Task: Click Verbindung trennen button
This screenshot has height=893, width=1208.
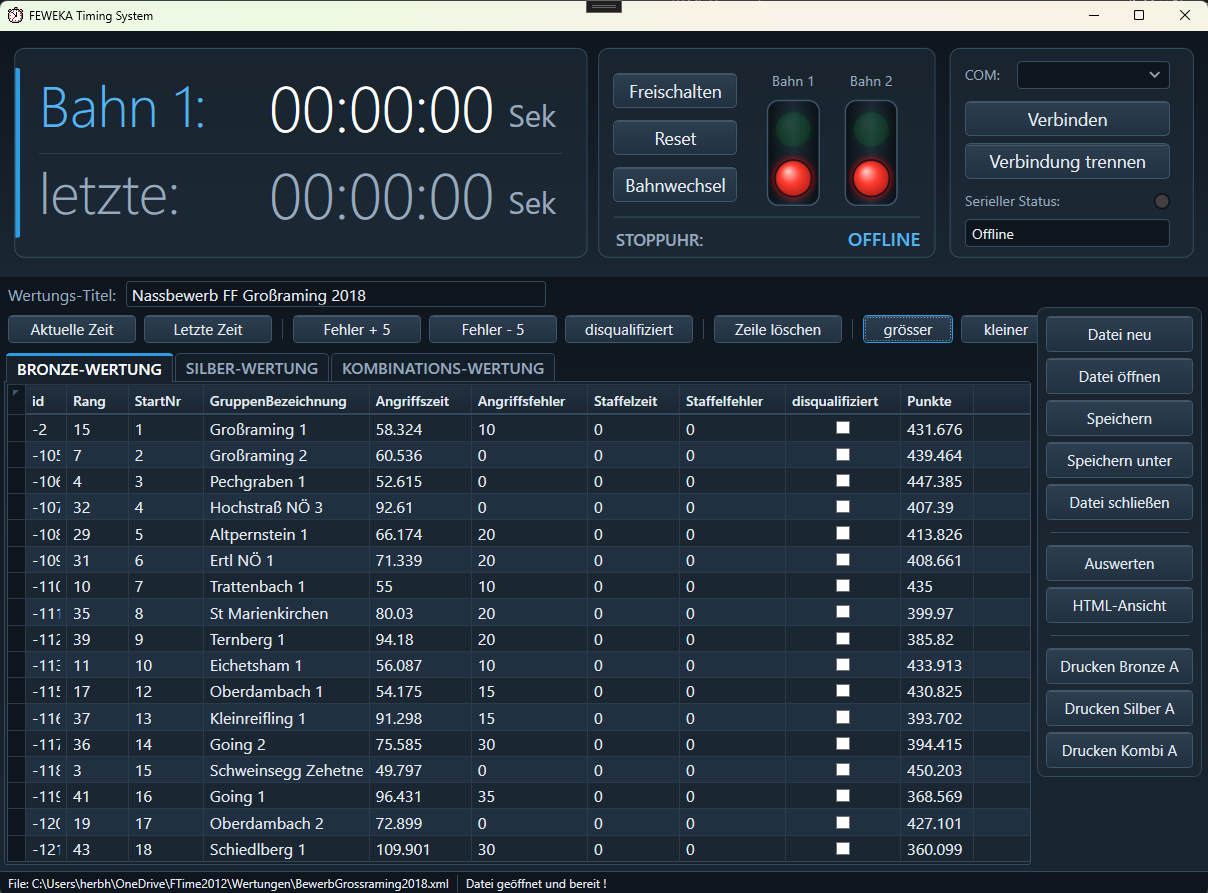Action: [x=1067, y=161]
